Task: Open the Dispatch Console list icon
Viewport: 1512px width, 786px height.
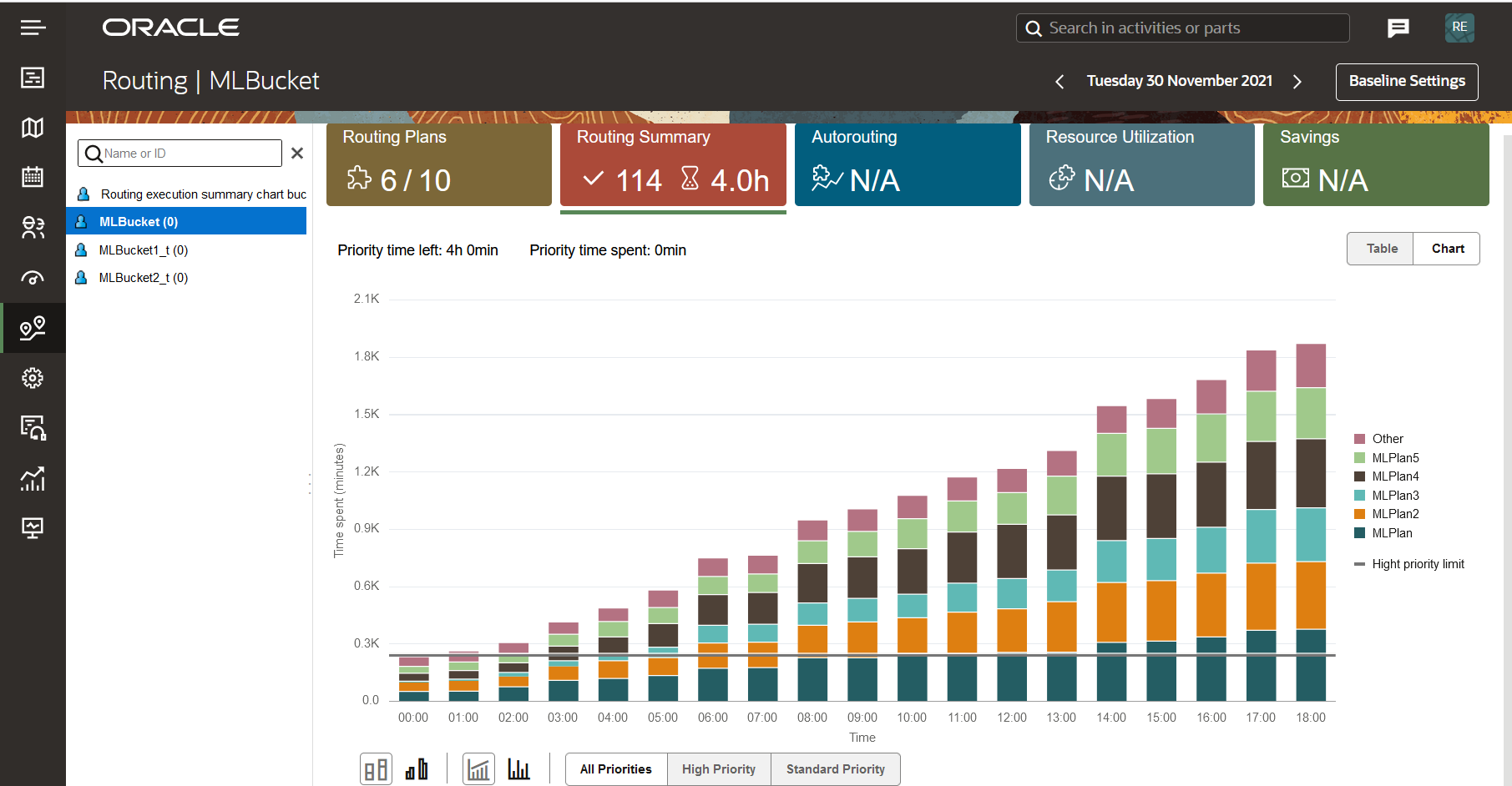Action: click(33, 78)
